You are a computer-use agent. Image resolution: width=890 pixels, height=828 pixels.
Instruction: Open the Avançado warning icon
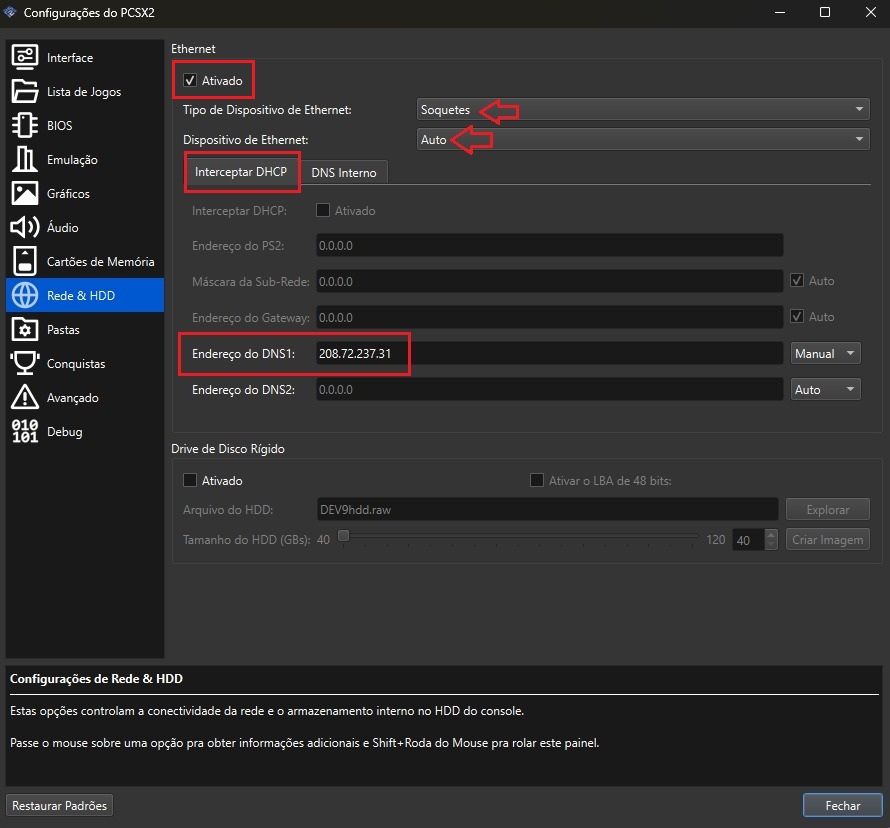(24, 398)
